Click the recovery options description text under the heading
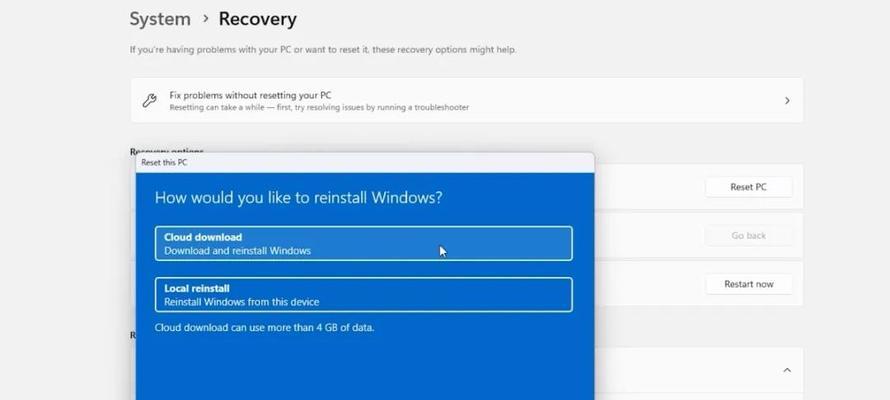890x400 pixels. tap(323, 49)
